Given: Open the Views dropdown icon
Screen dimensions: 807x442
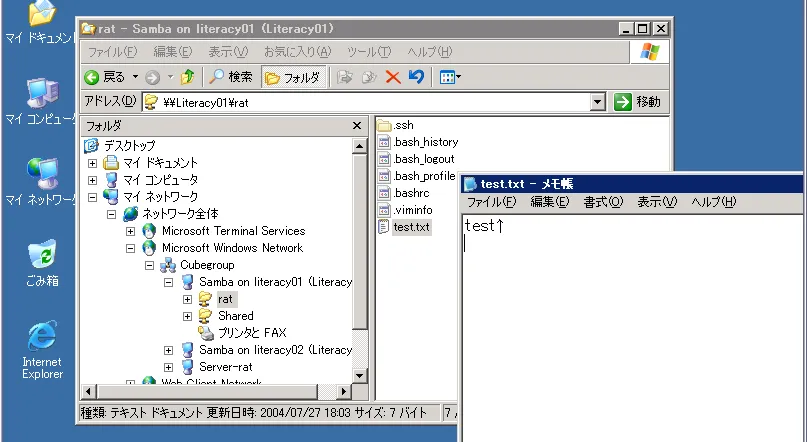Looking at the screenshot, I should point(450,77).
